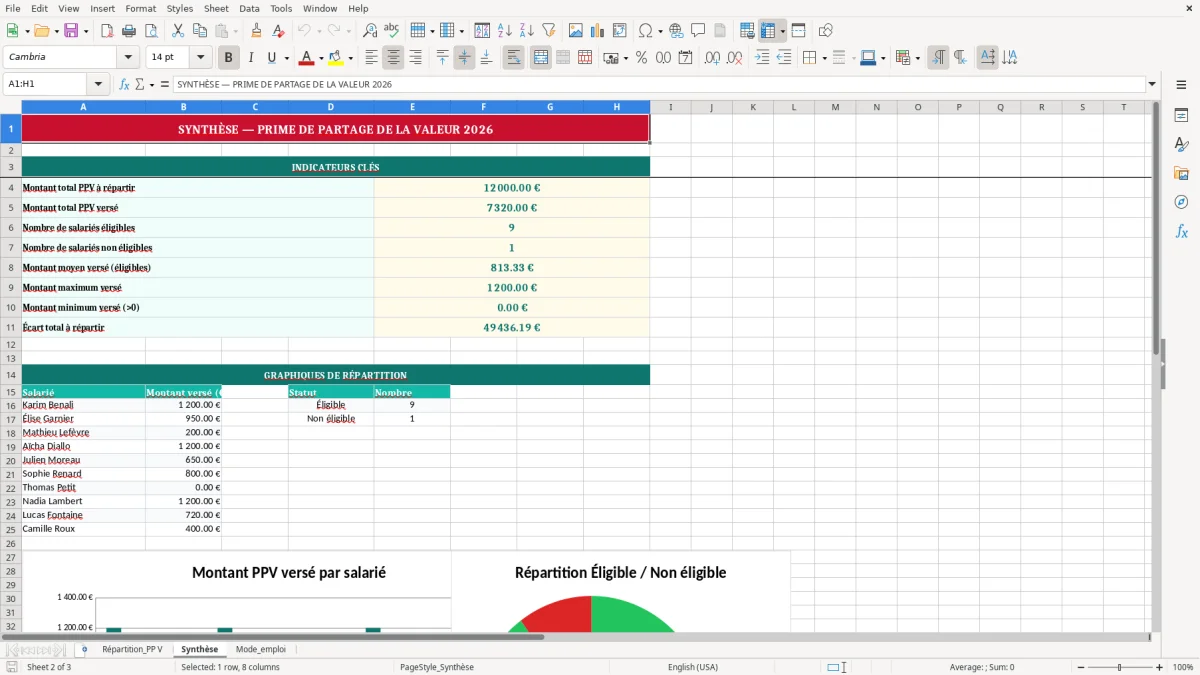Viewport: 1200px width, 675px height.
Task: Open Sidebar Properties panel icon
Action: coord(1181,116)
